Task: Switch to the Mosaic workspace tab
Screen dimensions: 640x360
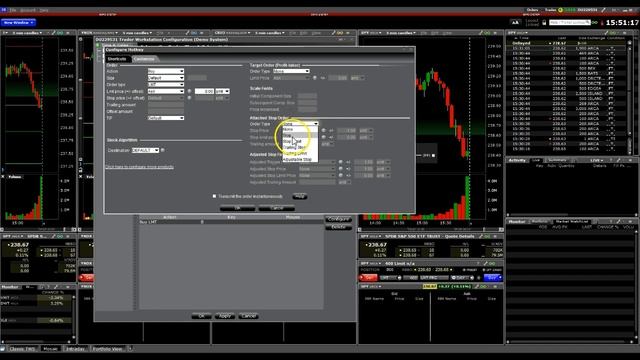Action: click(x=51, y=349)
